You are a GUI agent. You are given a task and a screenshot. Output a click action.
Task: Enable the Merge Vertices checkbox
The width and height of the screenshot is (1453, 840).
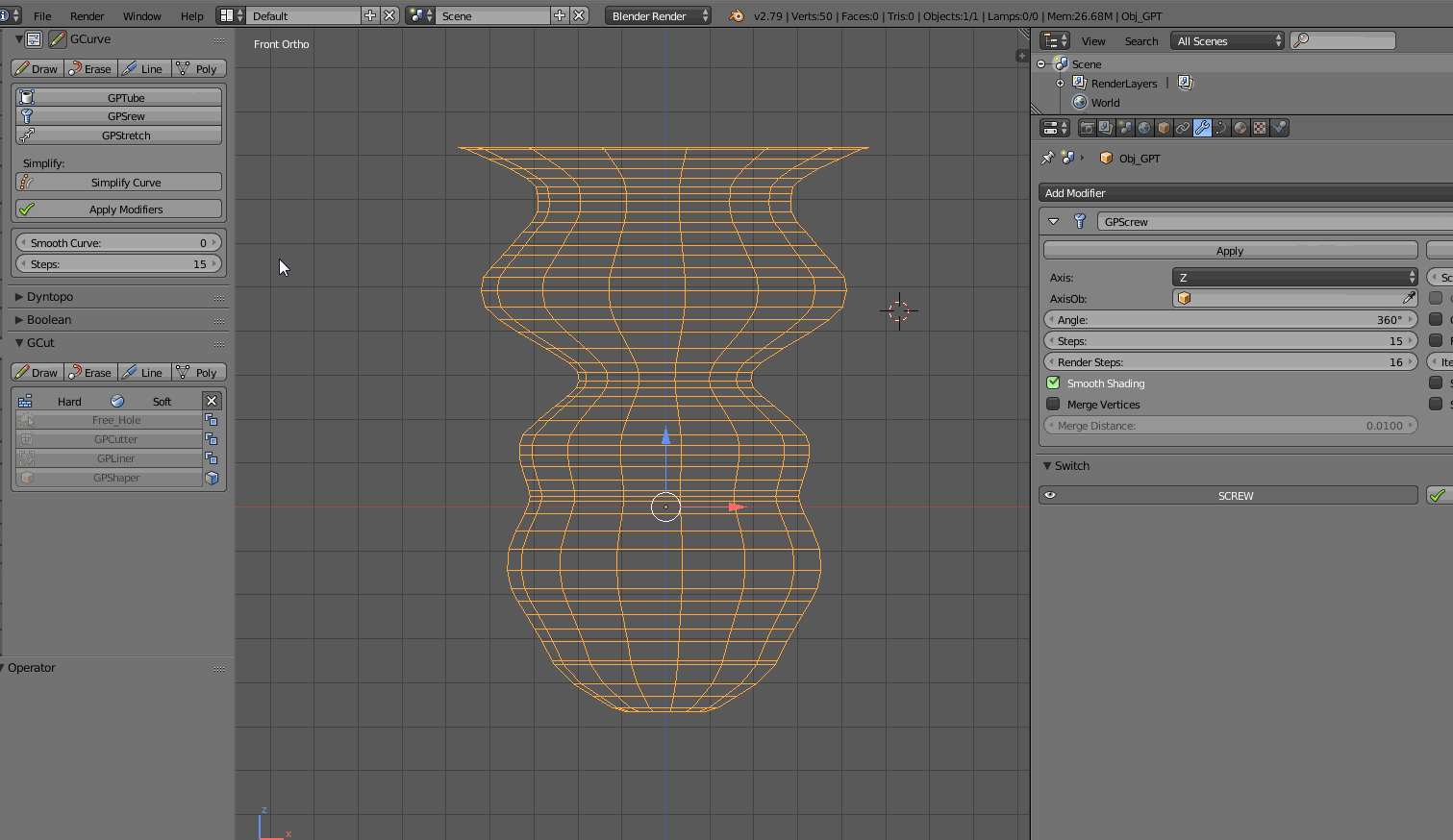click(1053, 404)
